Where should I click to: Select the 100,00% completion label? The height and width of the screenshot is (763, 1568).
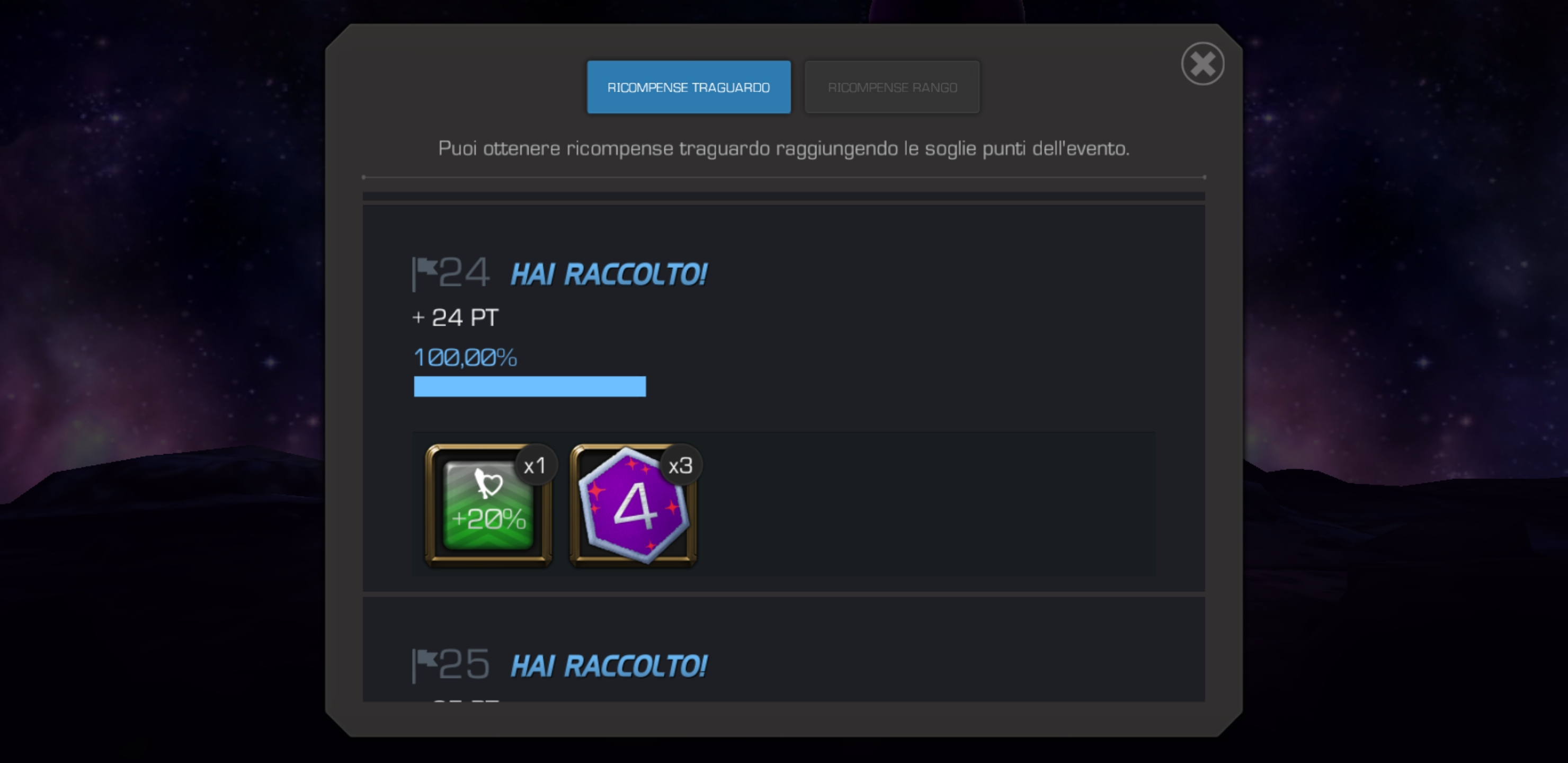(x=465, y=358)
